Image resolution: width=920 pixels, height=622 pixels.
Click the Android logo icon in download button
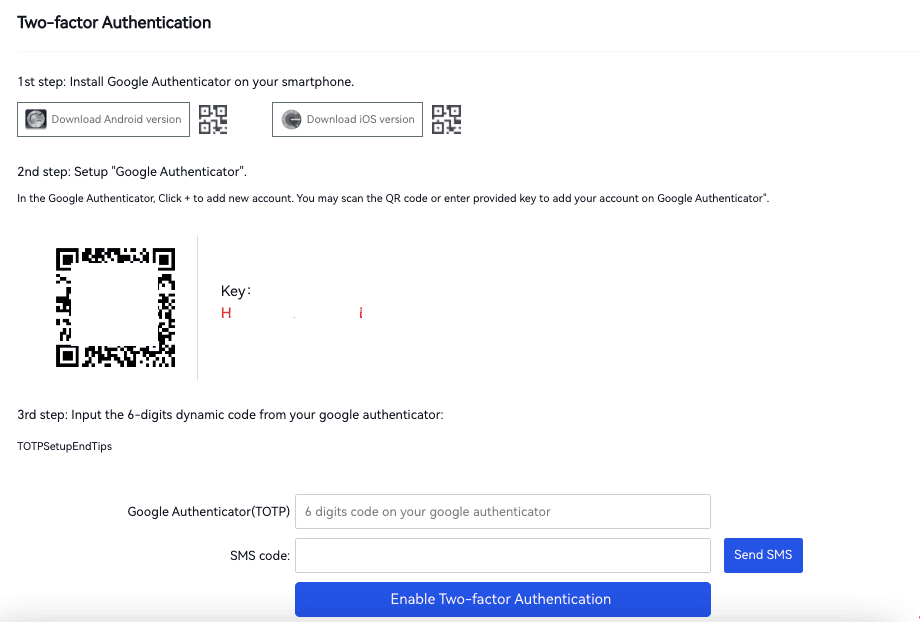click(x=35, y=119)
